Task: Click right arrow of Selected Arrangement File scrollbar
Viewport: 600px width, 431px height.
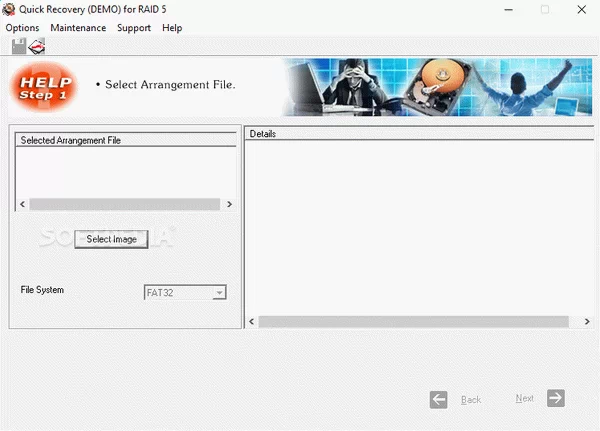Action: [x=229, y=204]
